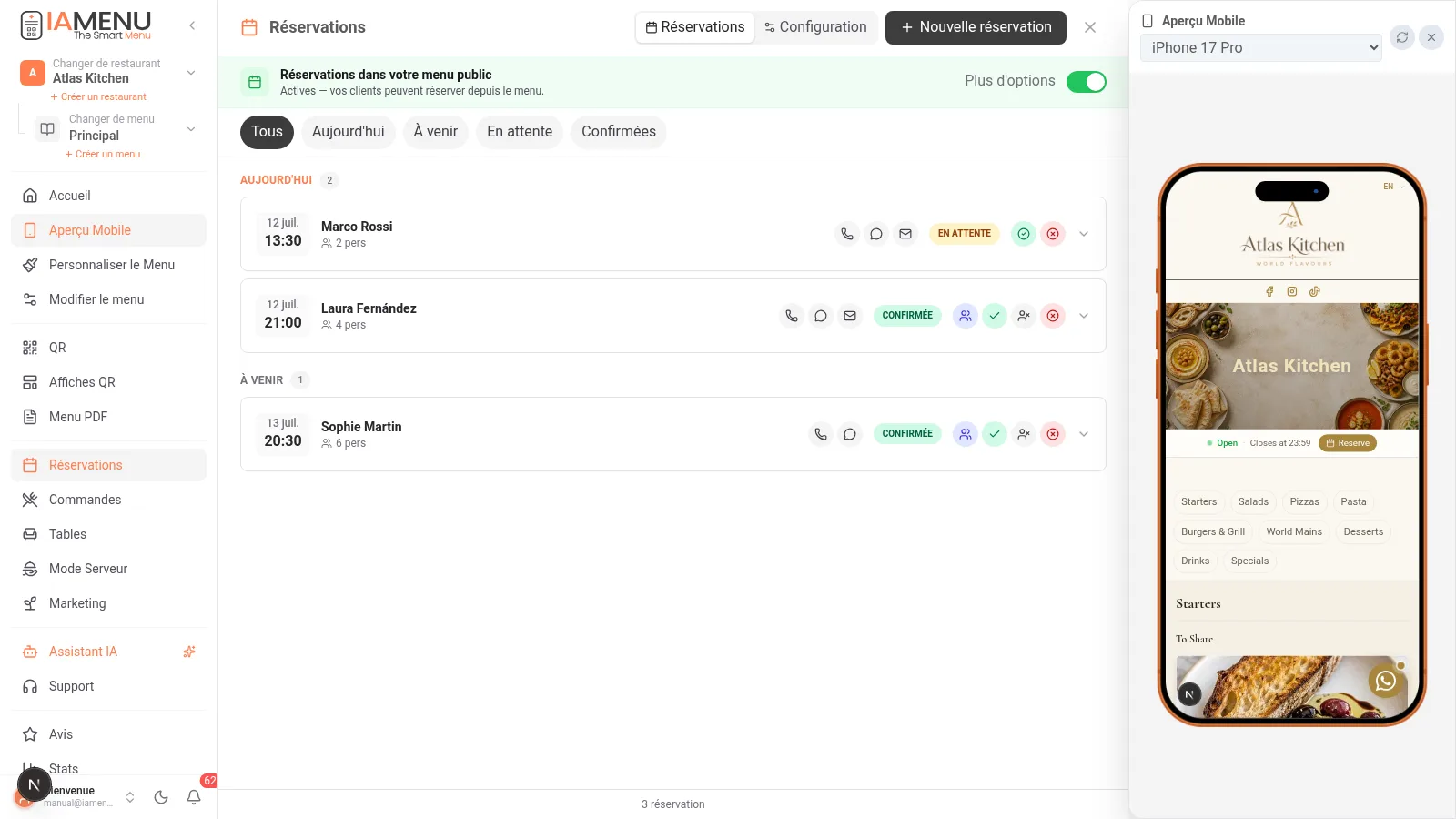Toggle dark mode moon icon
Screen dimensions: 1456x819
coord(161,797)
